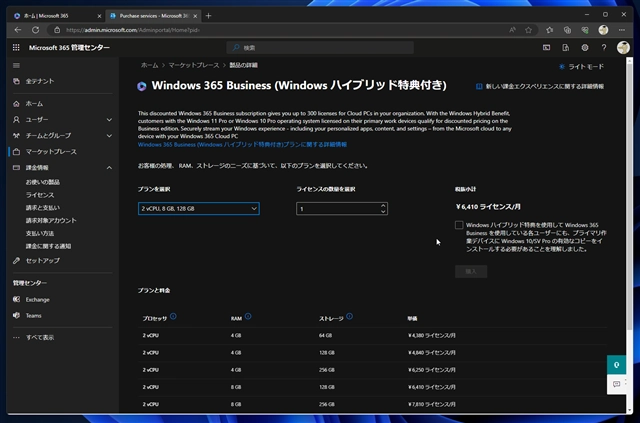This screenshot has width=640, height=423.
Task: Click the disabled 購入 button
Action: 471,272
